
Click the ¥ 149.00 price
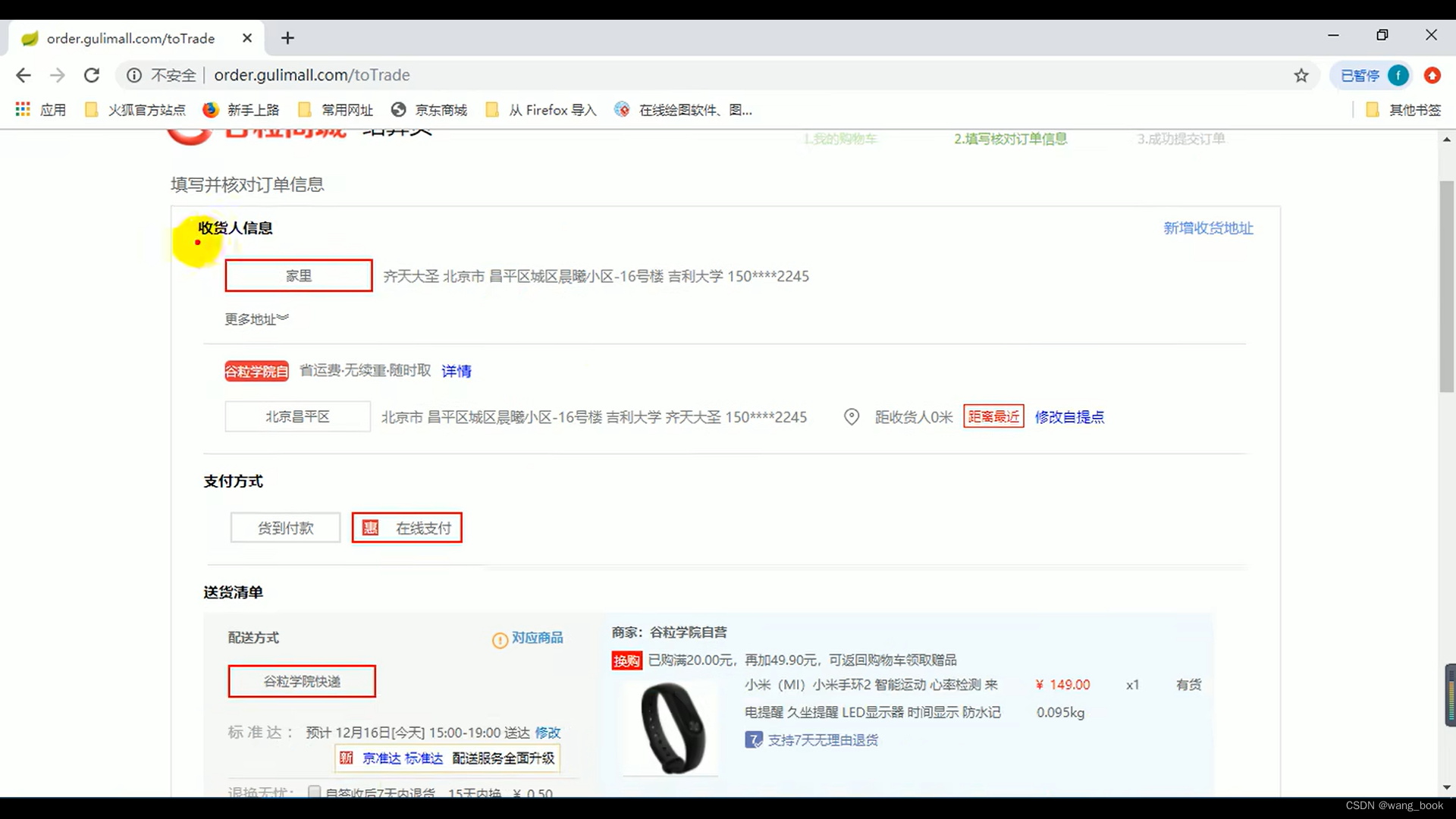point(1062,685)
